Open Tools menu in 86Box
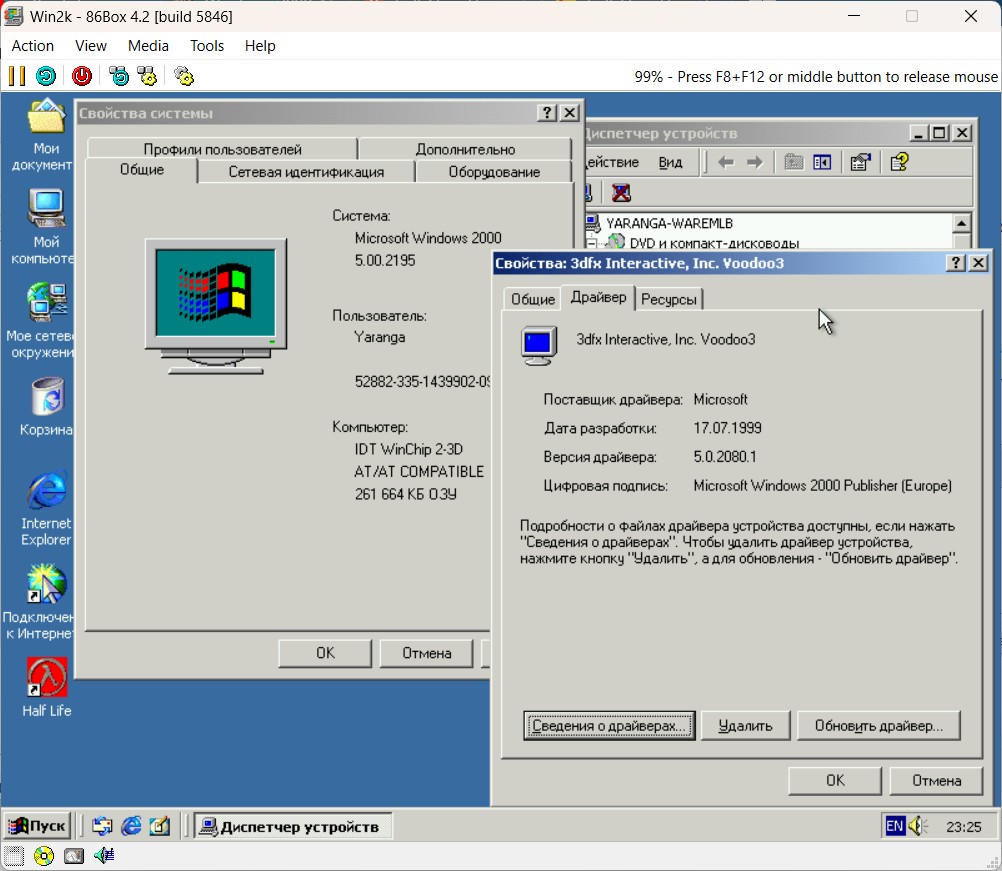Screen dimensions: 1002x871 point(207,46)
